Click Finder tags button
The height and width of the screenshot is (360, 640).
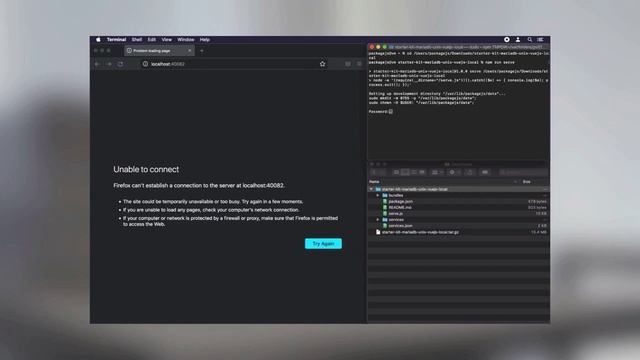tap(485, 172)
